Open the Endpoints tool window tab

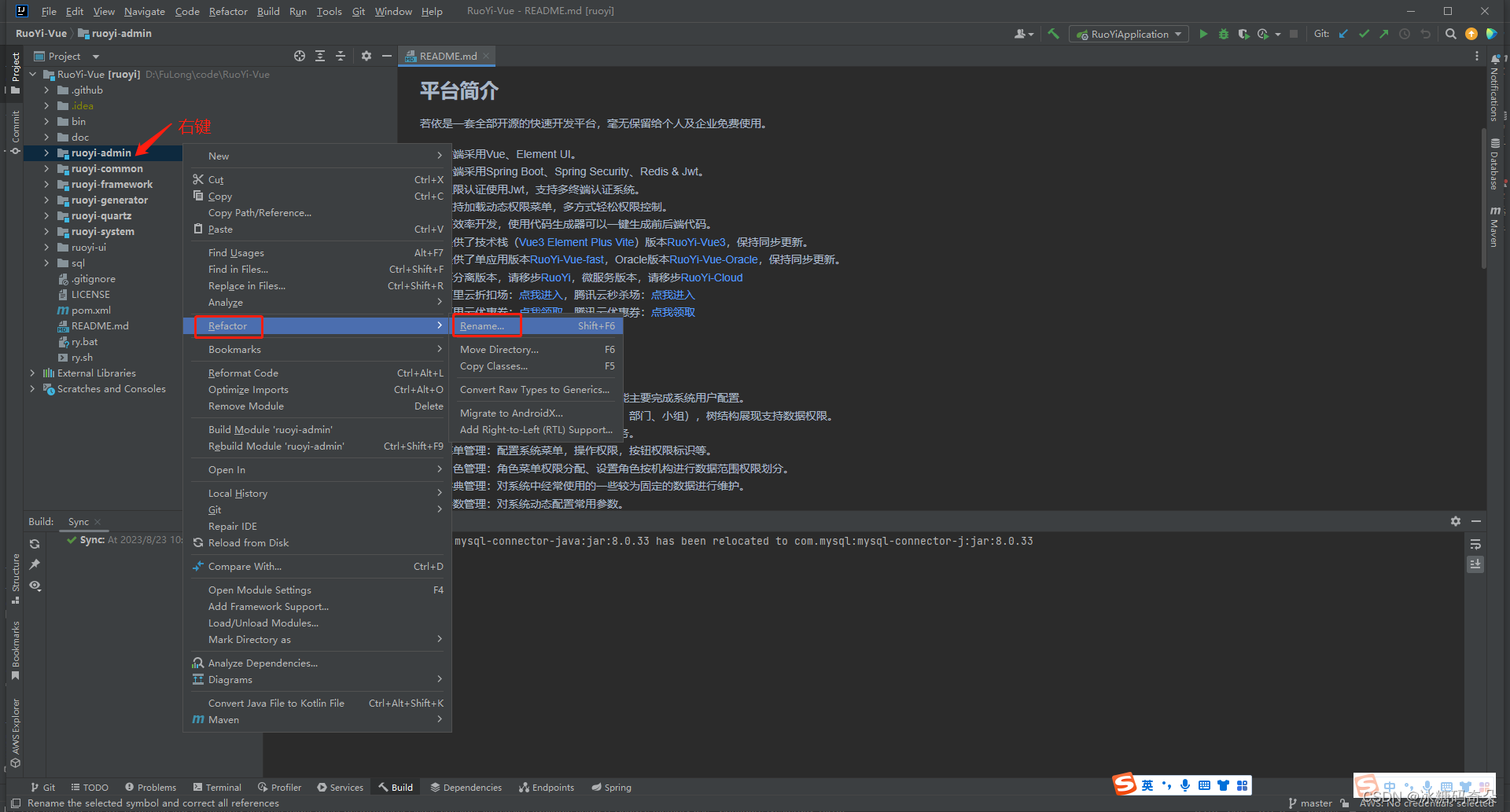coord(547,787)
